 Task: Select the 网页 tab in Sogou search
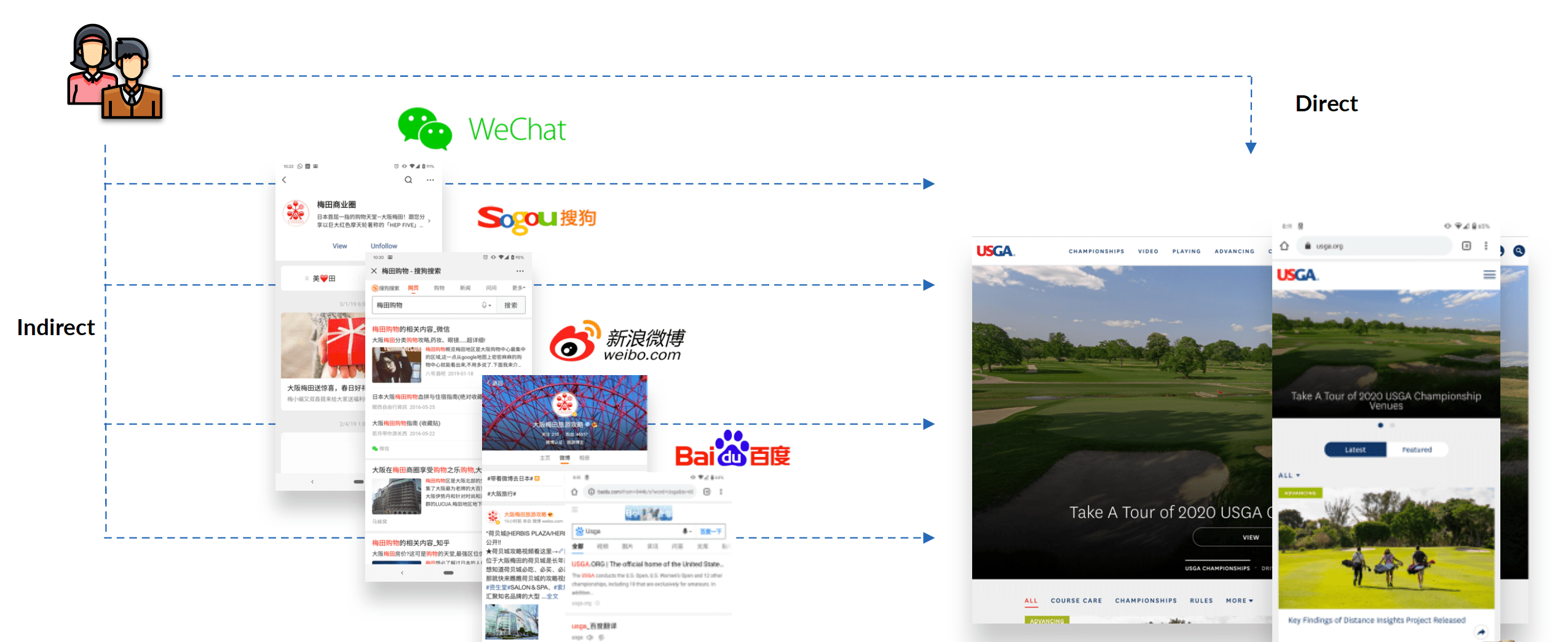[413, 288]
